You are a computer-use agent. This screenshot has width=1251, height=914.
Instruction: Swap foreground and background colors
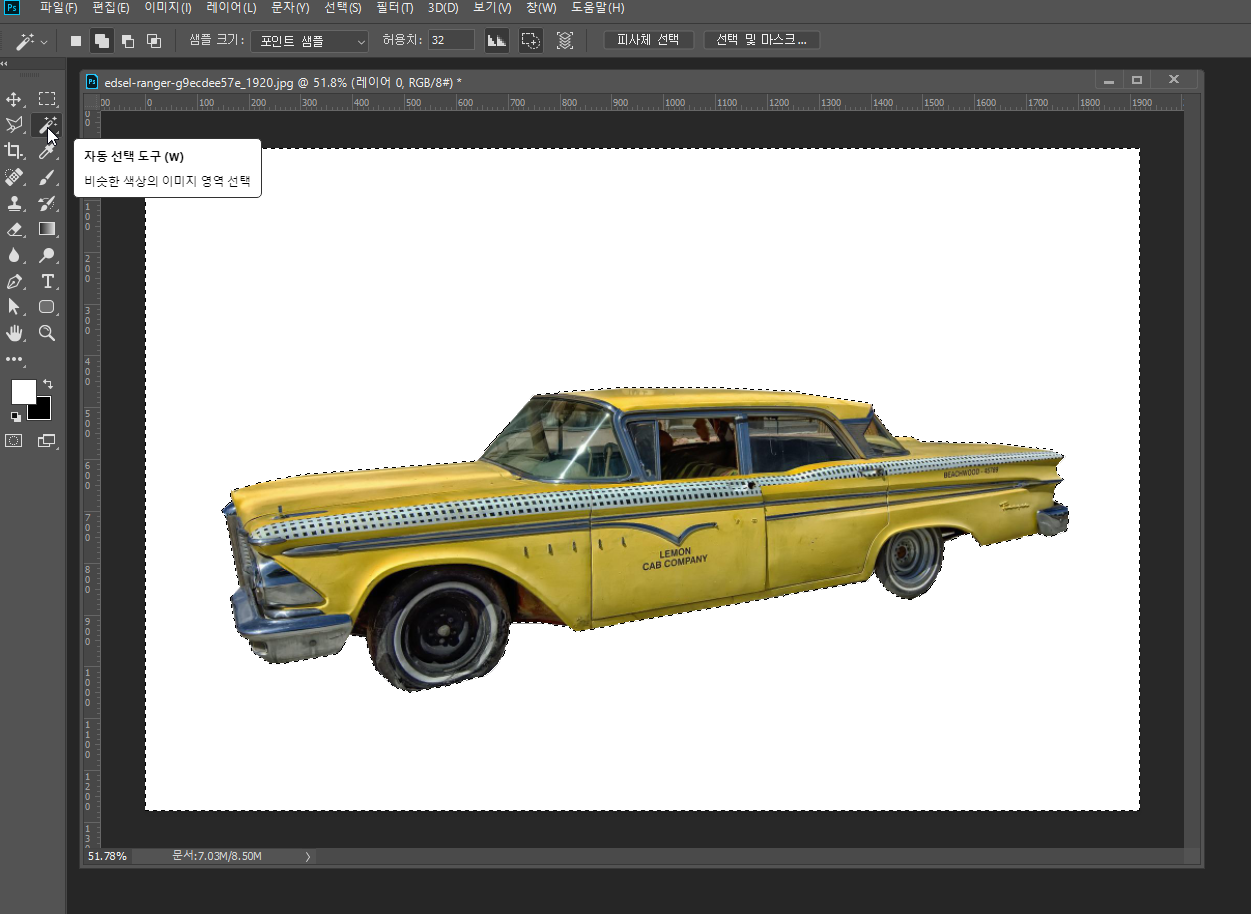[47, 384]
